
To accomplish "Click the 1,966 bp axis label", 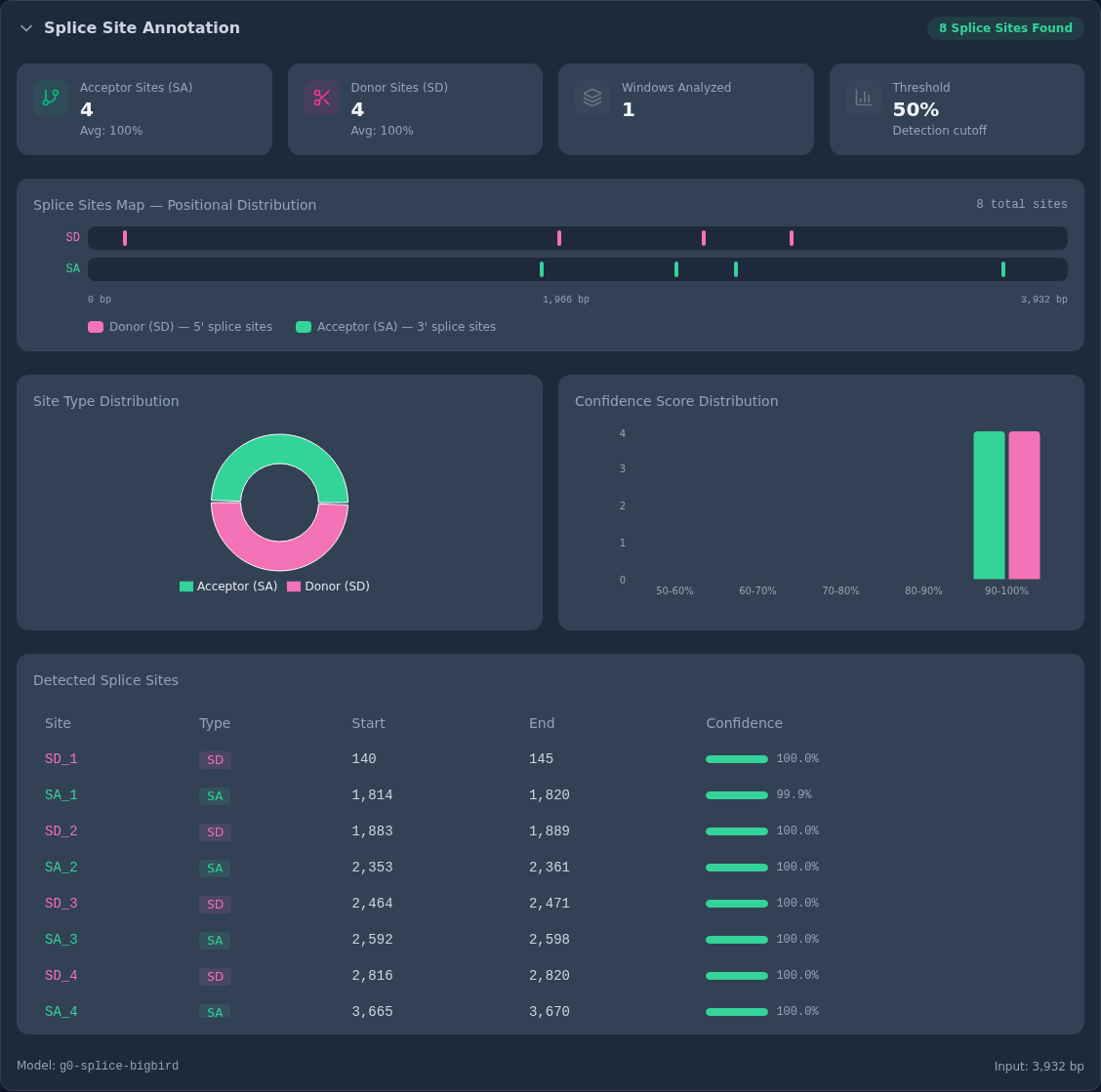I will pos(566,300).
